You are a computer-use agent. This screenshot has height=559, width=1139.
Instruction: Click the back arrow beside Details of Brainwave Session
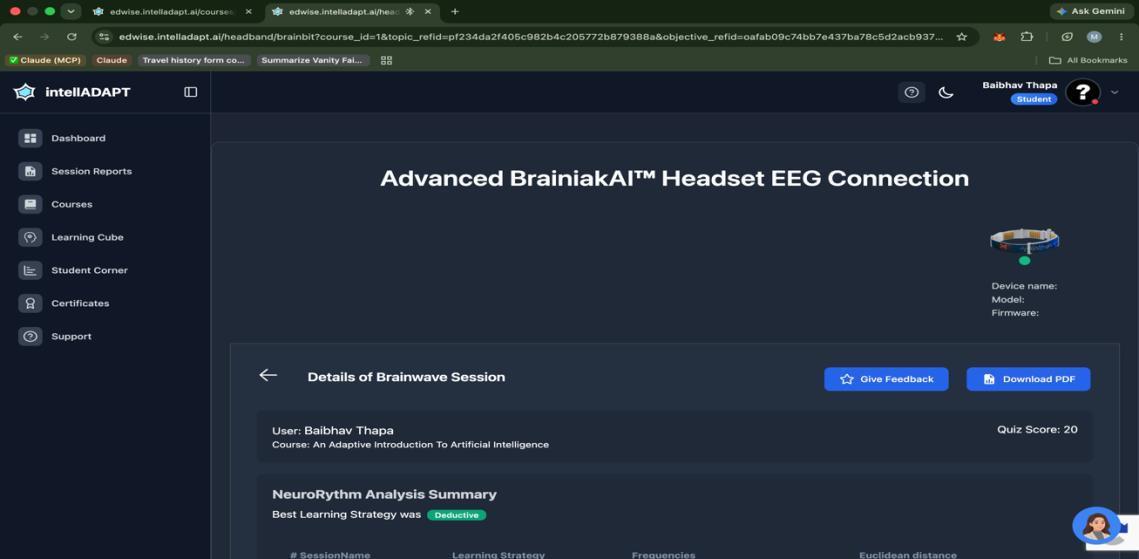coord(268,375)
